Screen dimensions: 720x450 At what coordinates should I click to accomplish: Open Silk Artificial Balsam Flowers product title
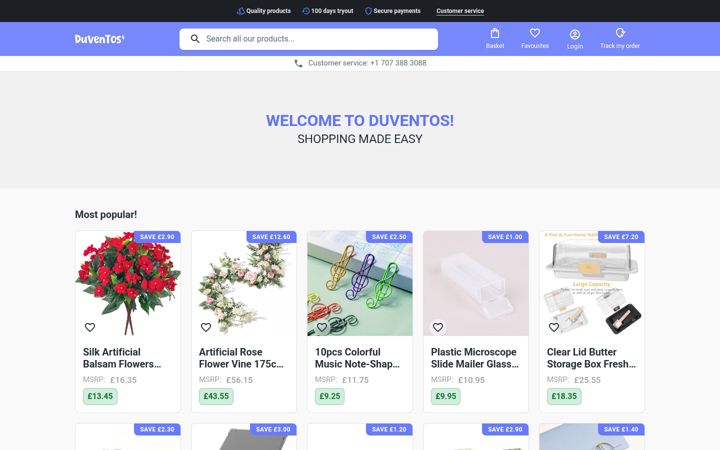122,358
